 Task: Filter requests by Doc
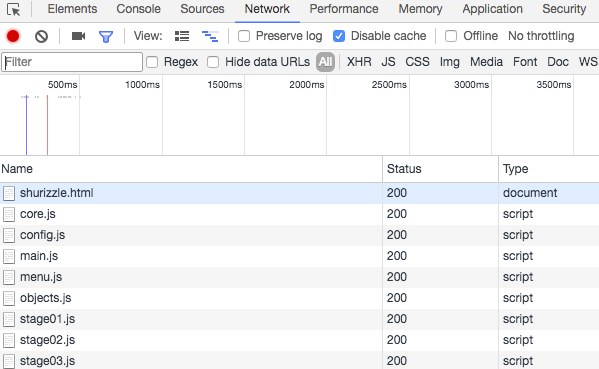[x=558, y=62]
